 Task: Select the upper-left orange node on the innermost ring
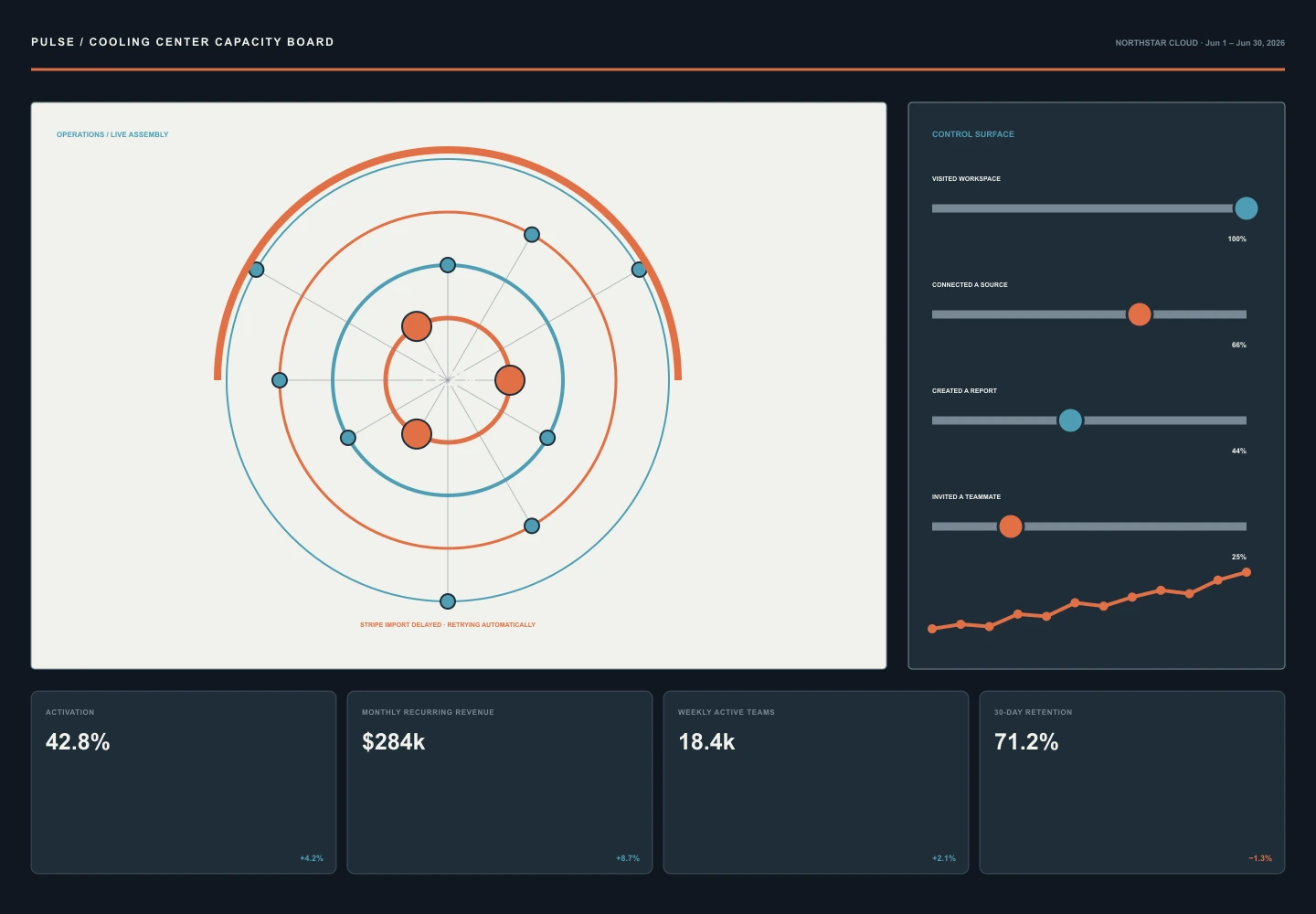tap(417, 326)
